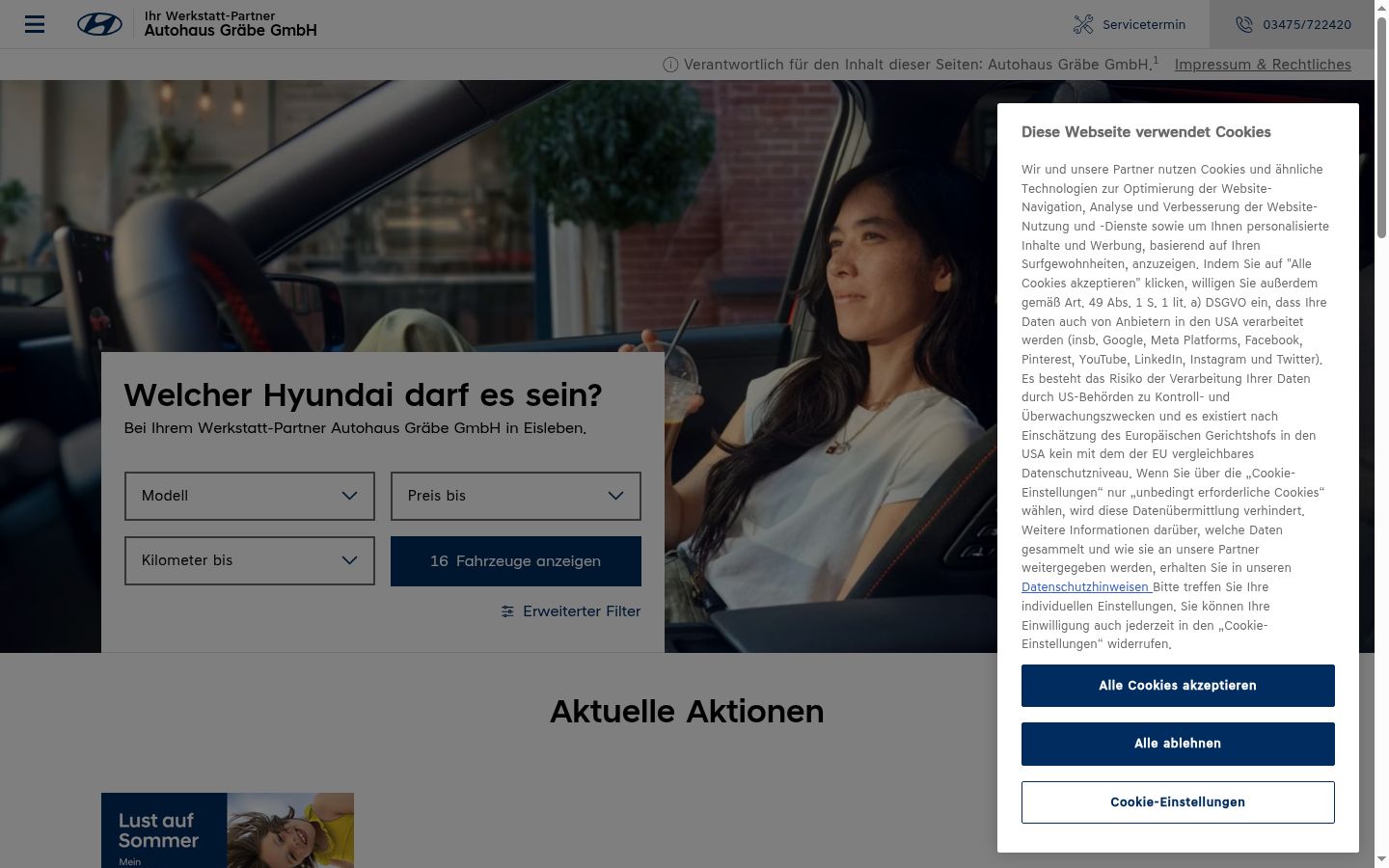Click the scrollbar down arrow
1389x868 pixels.
coord(1381,859)
